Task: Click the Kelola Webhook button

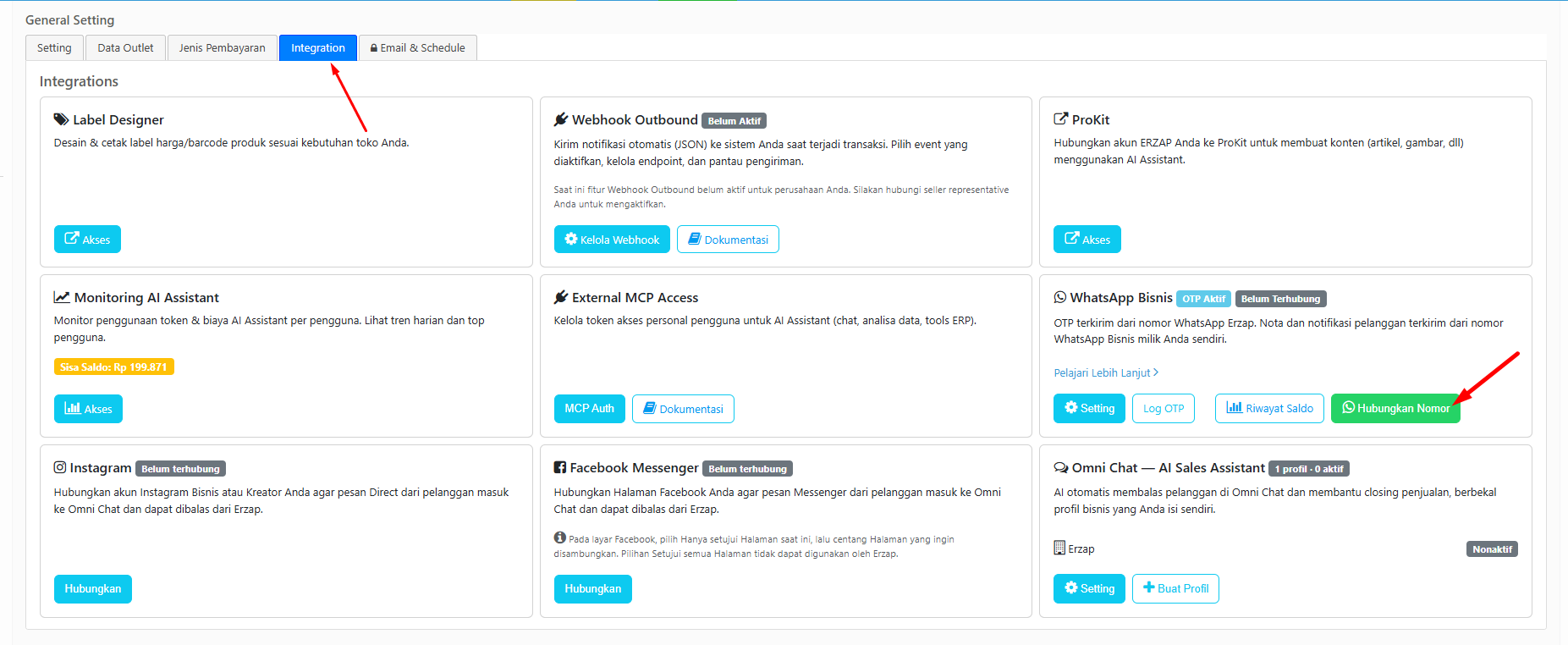Action: (x=612, y=240)
